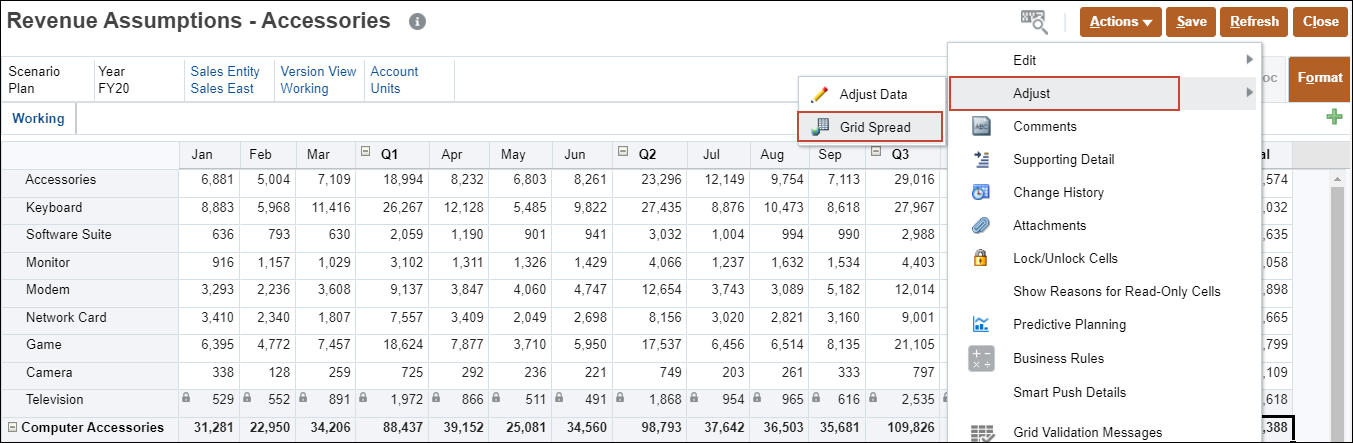
Task: Collapse the Q1 column group
Action: (364, 153)
